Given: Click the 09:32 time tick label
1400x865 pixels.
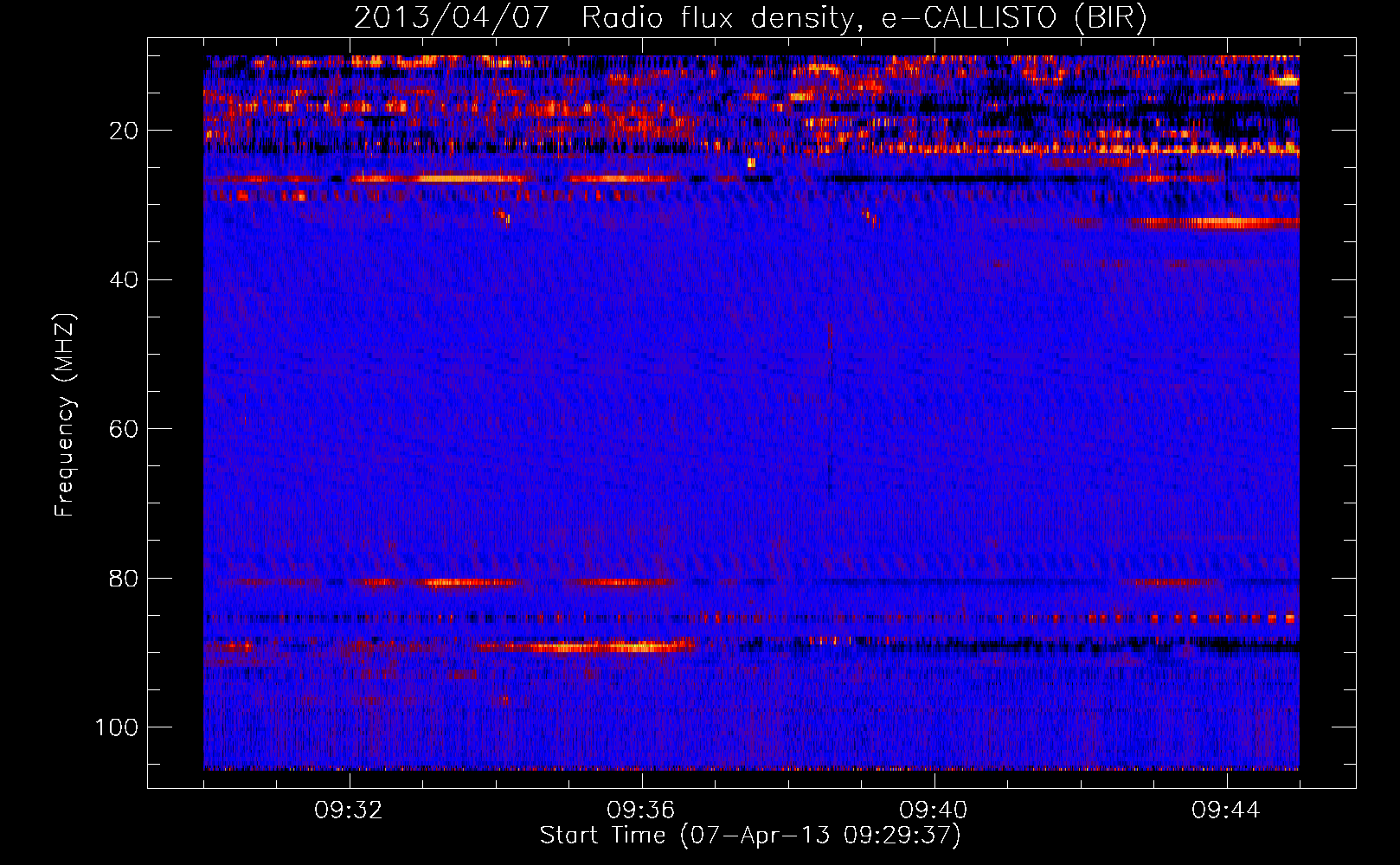Looking at the screenshot, I should point(349,811).
